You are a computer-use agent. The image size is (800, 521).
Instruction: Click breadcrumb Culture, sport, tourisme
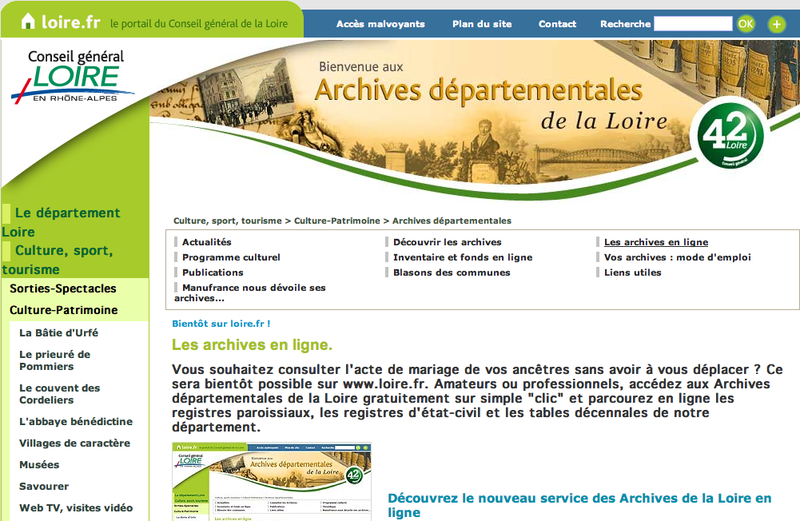(227, 221)
